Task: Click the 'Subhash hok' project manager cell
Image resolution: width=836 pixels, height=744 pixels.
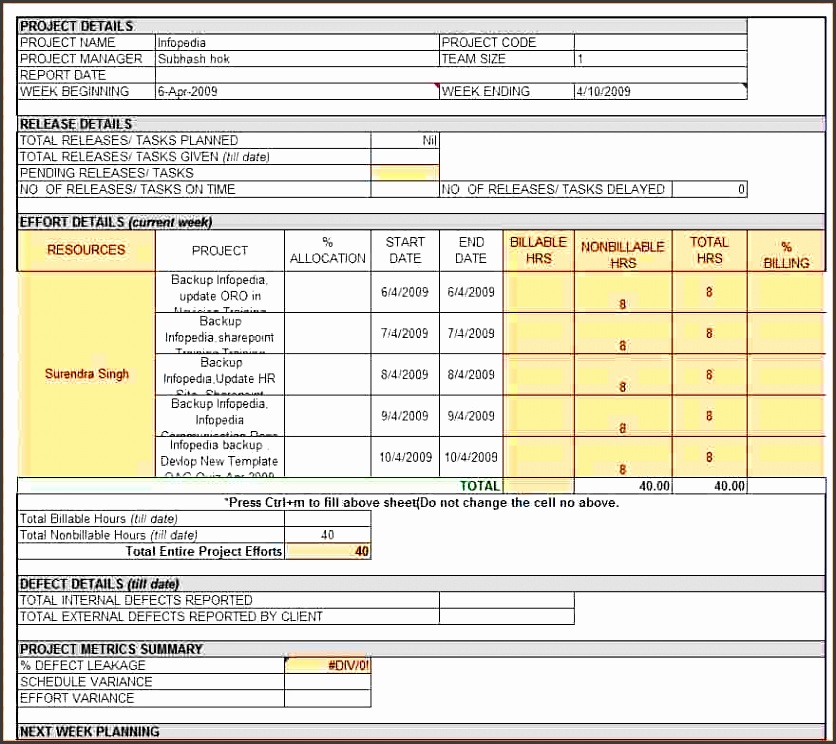Action: (x=297, y=59)
